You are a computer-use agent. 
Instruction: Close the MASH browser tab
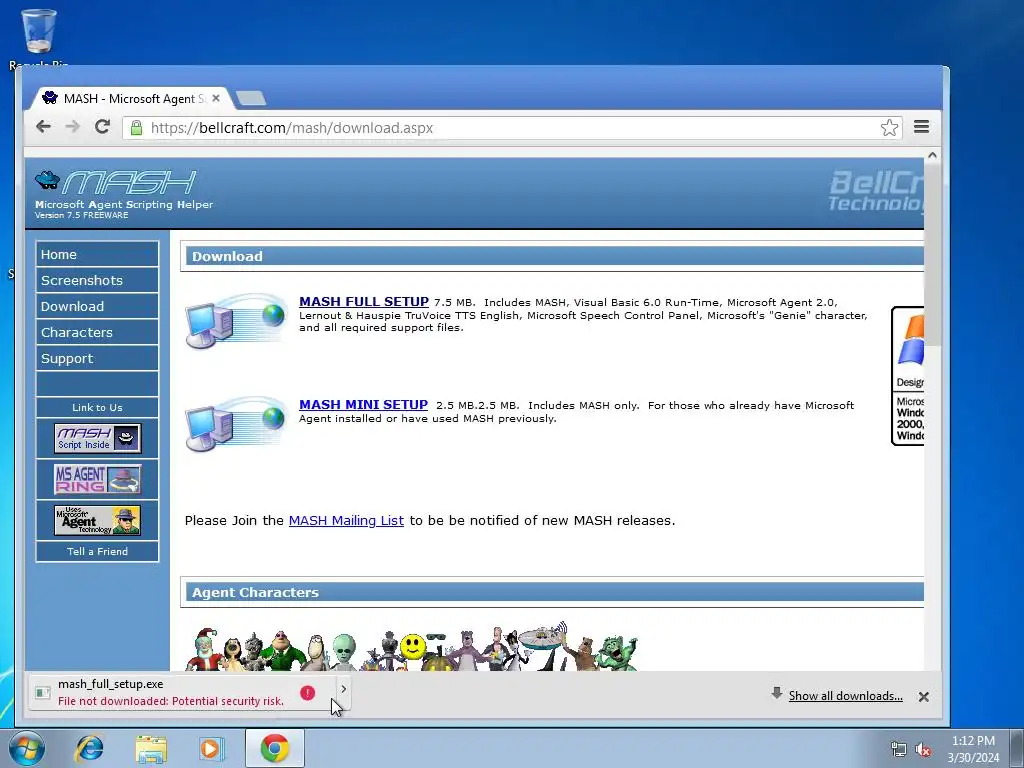click(x=216, y=98)
